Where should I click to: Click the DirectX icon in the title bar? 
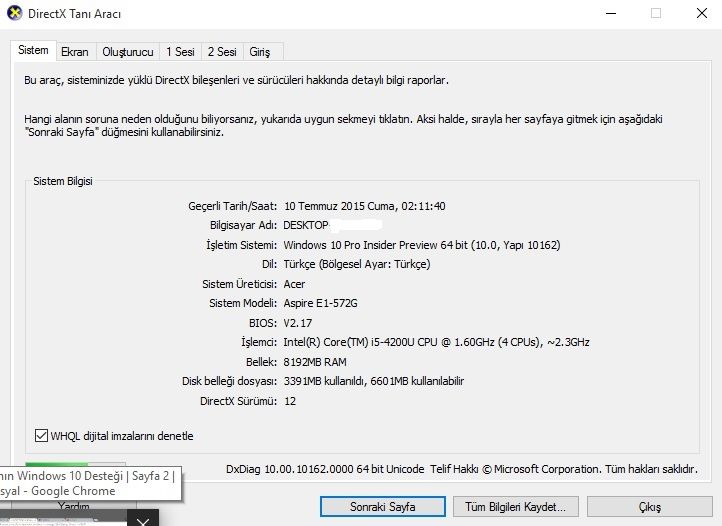tap(15, 13)
